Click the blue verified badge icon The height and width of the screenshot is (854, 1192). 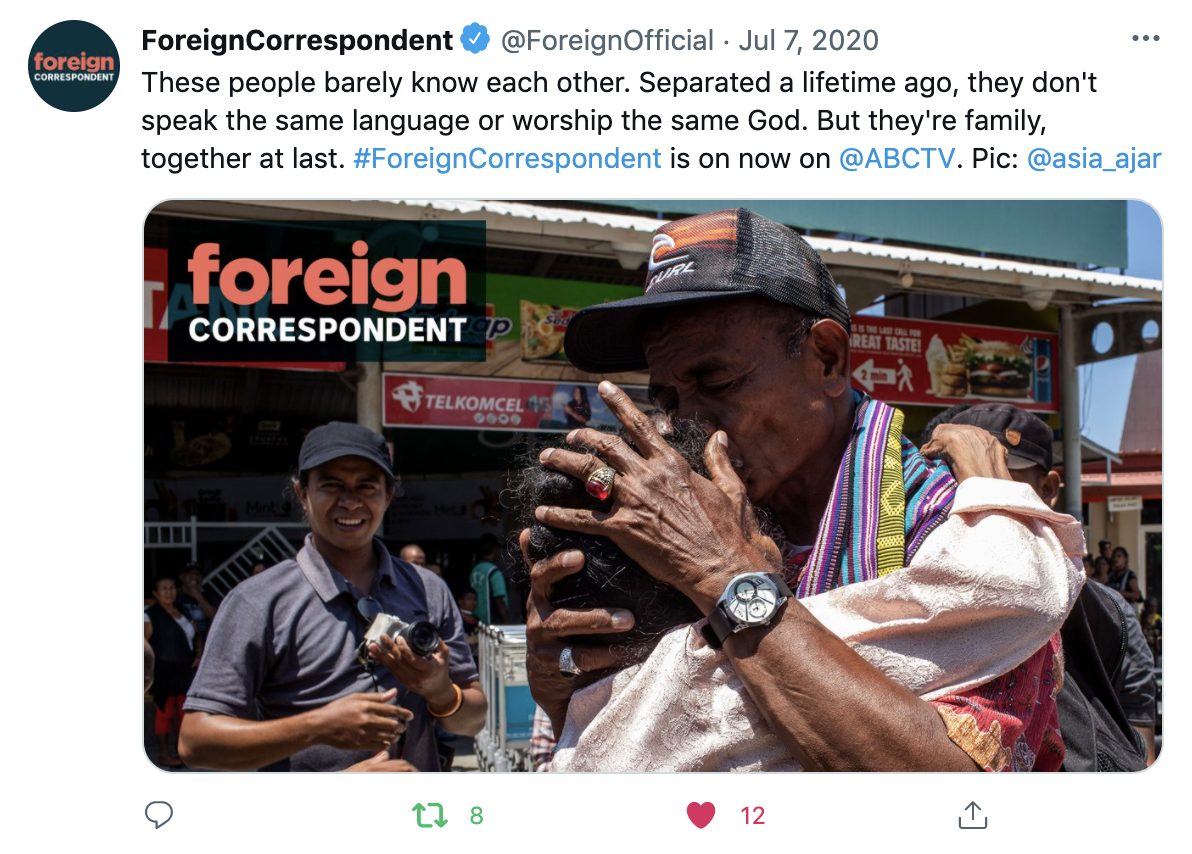(x=476, y=39)
